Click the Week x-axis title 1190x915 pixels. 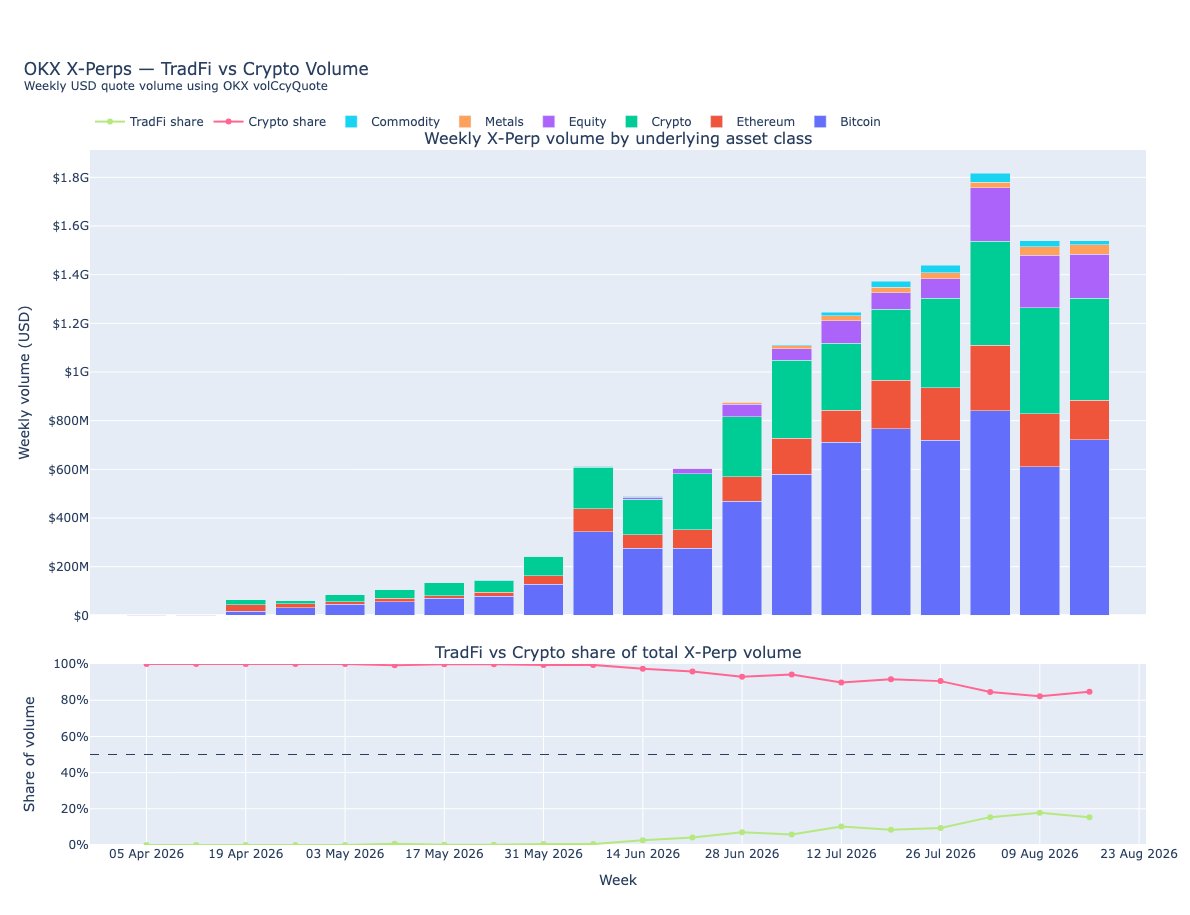pos(618,880)
